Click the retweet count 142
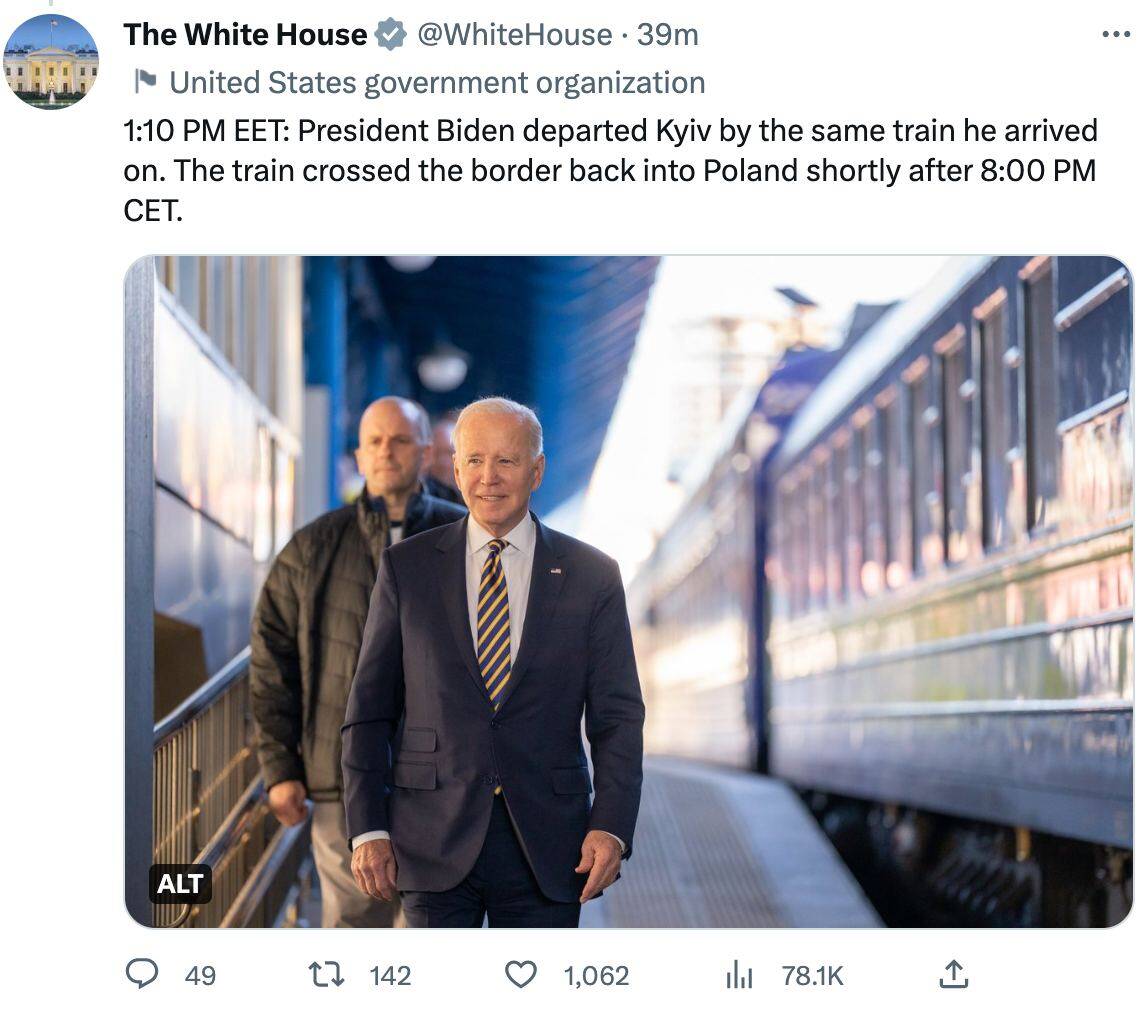 [x=390, y=975]
